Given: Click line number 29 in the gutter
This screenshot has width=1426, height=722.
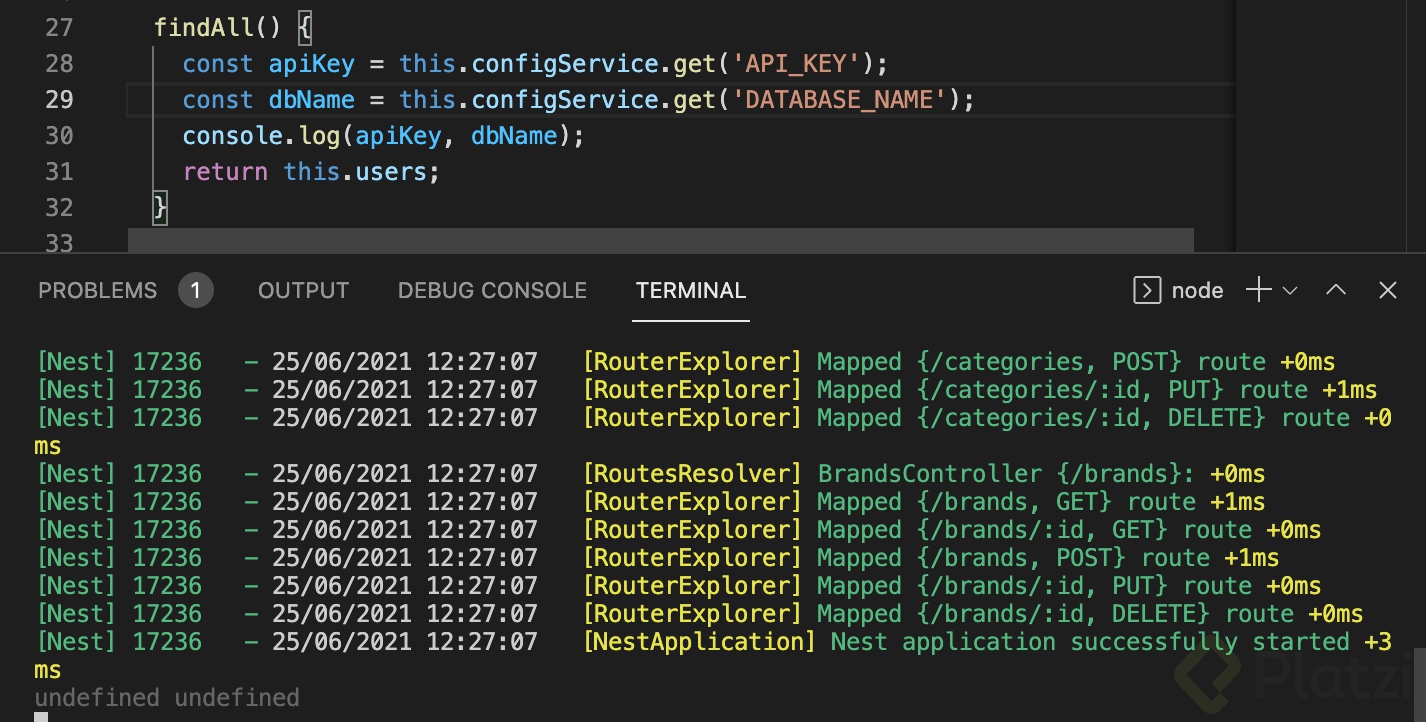Looking at the screenshot, I should point(60,100).
